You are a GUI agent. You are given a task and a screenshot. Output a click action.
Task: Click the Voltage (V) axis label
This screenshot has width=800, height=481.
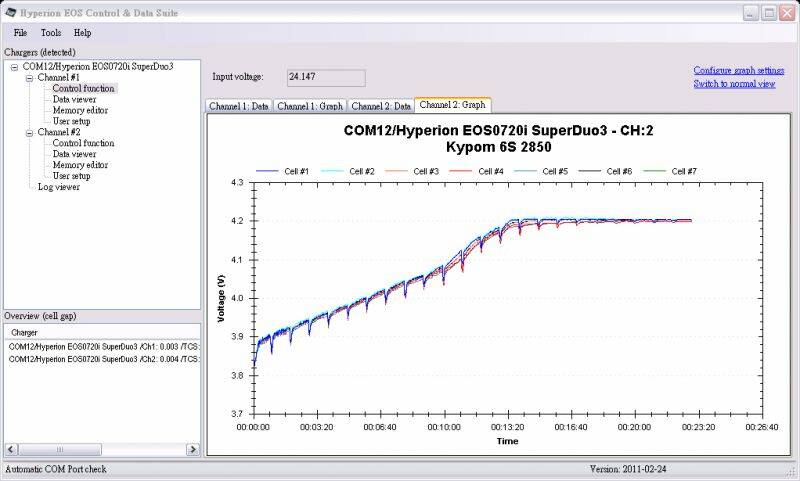[221, 298]
